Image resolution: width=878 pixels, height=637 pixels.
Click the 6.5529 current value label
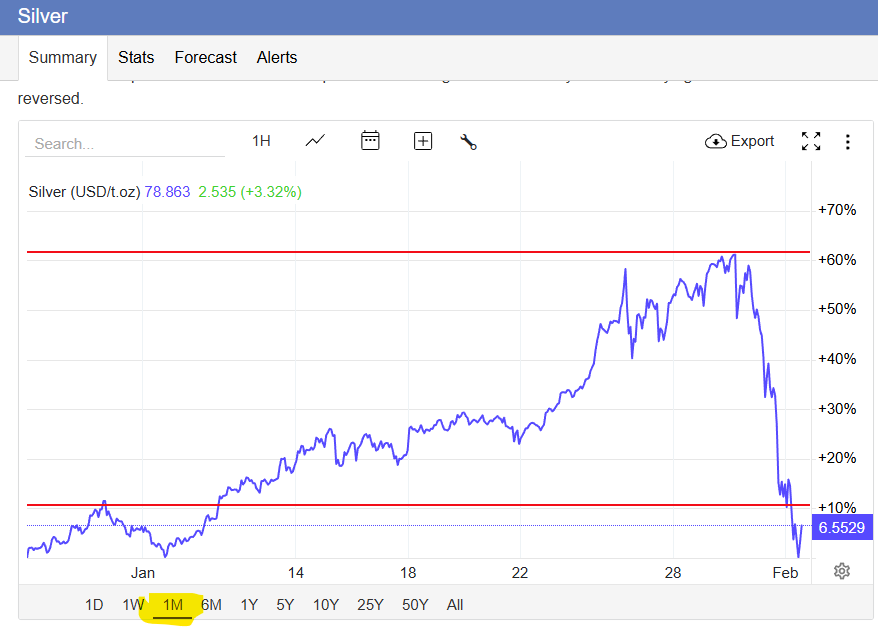click(x=840, y=527)
